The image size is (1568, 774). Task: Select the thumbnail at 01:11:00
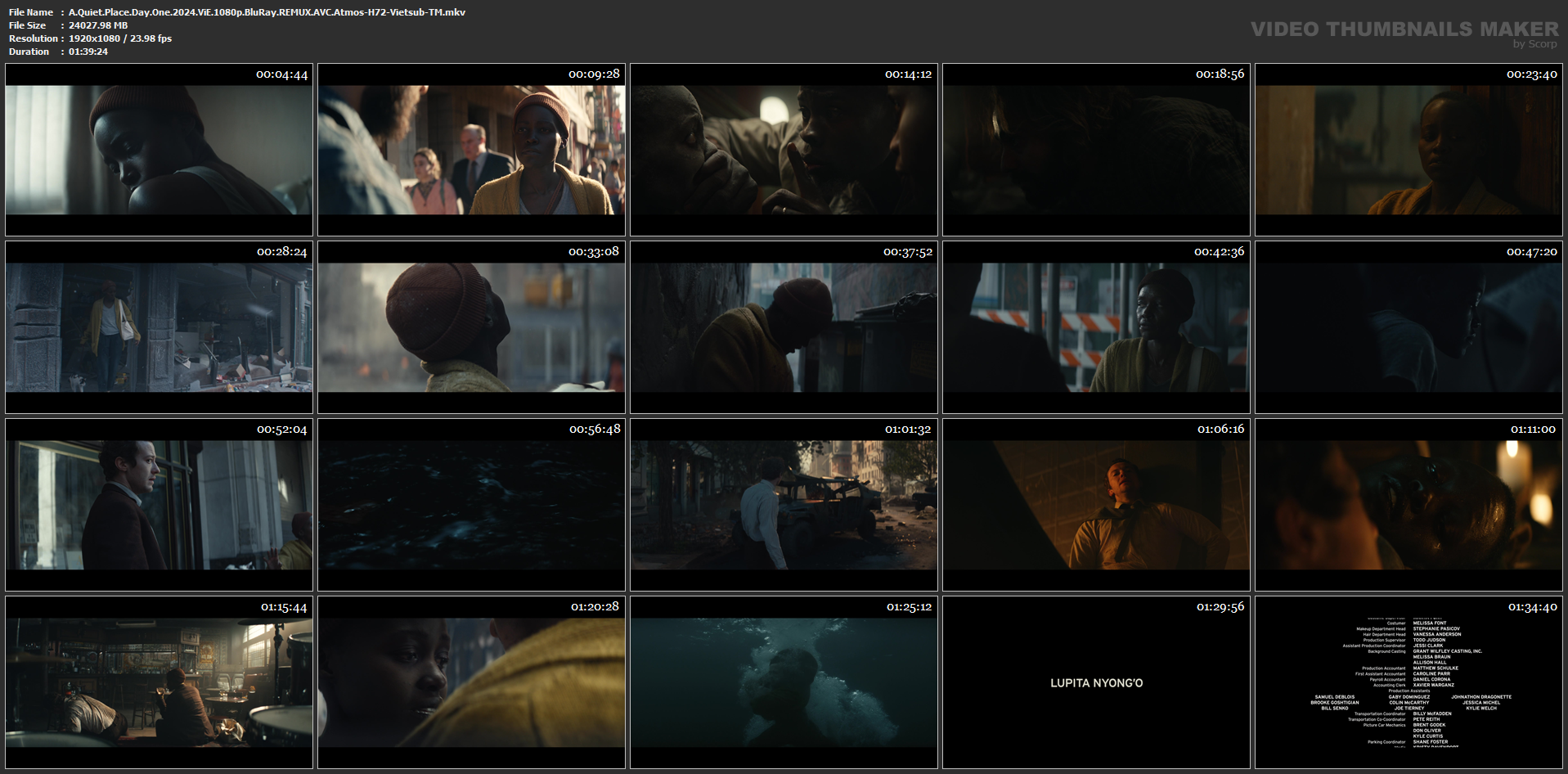(x=1409, y=505)
